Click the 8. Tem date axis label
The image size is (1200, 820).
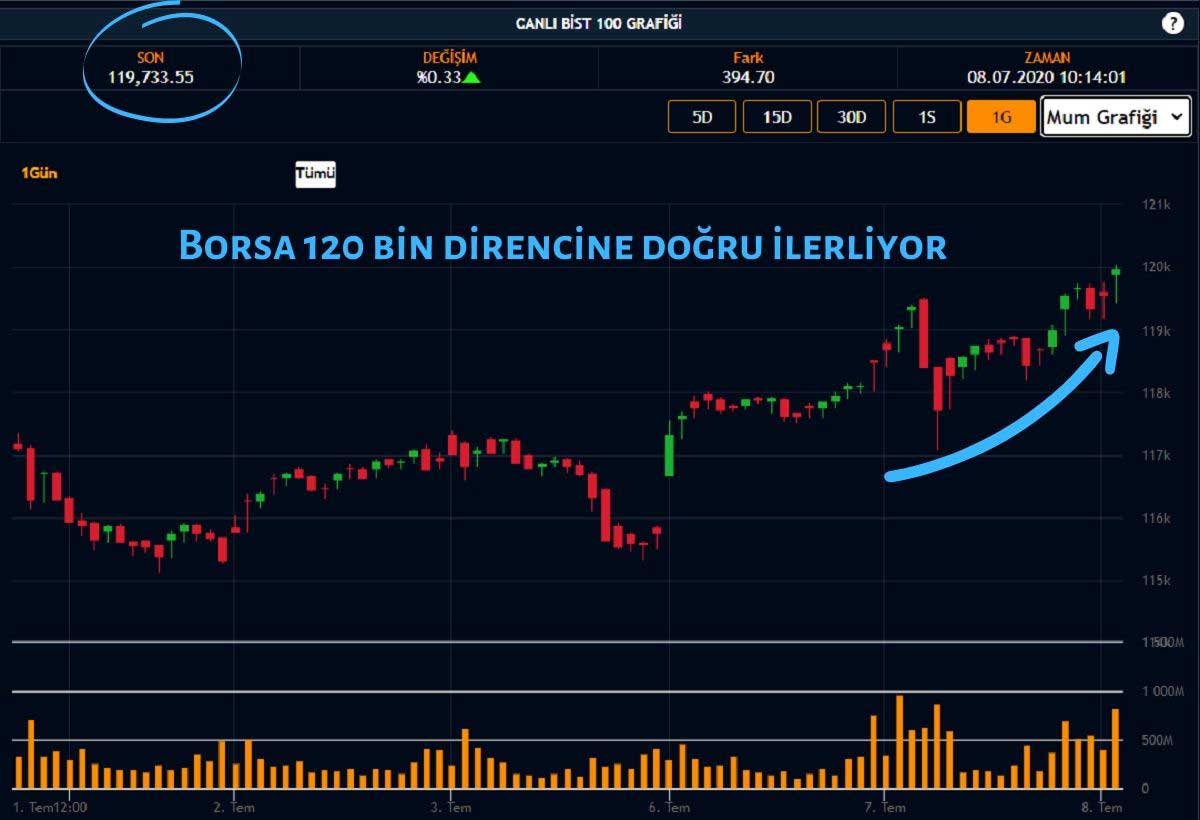[1104, 807]
